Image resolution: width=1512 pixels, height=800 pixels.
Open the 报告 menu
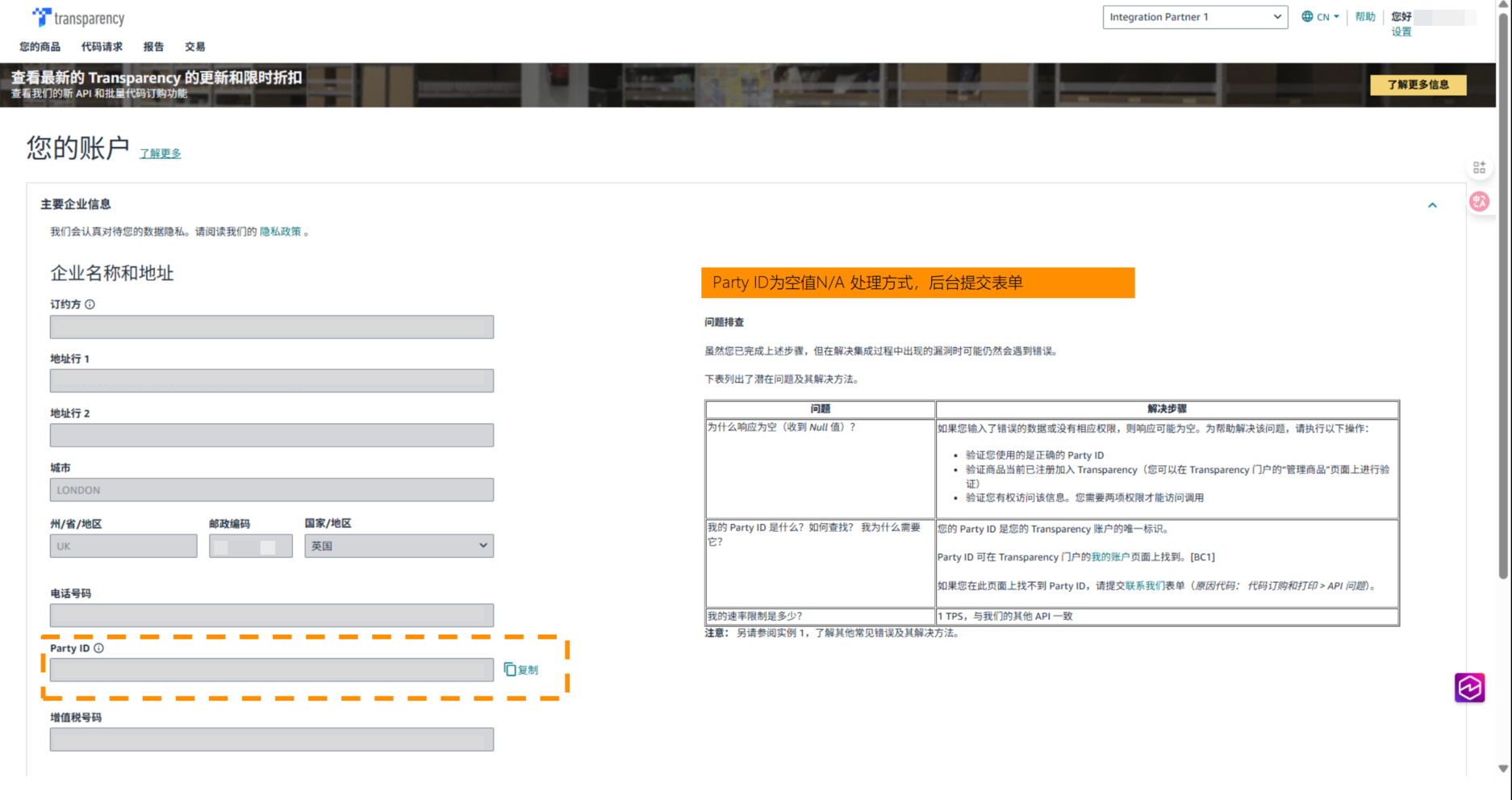click(x=153, y=47)
